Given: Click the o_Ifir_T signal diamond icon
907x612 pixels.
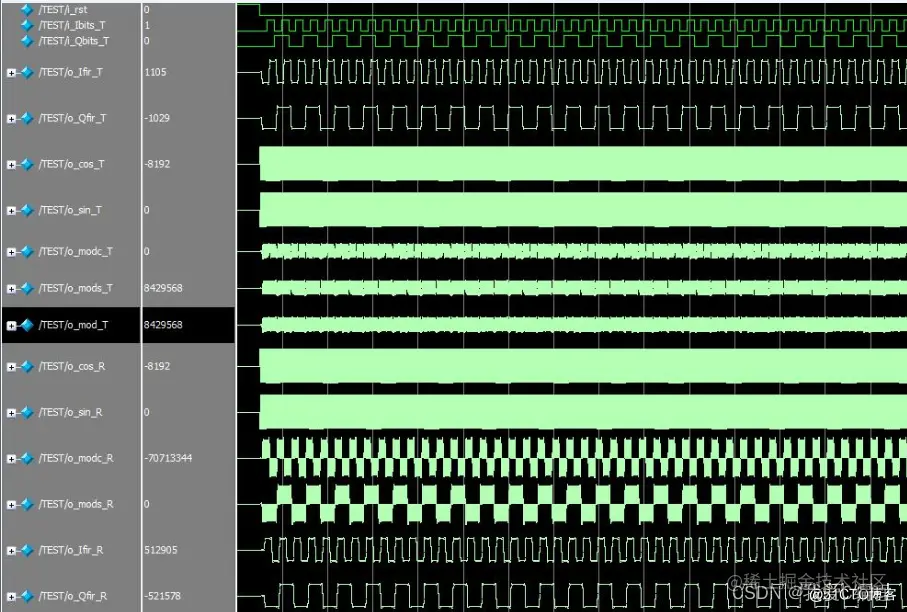Looking at the screenshot, I should coord(27,72).
